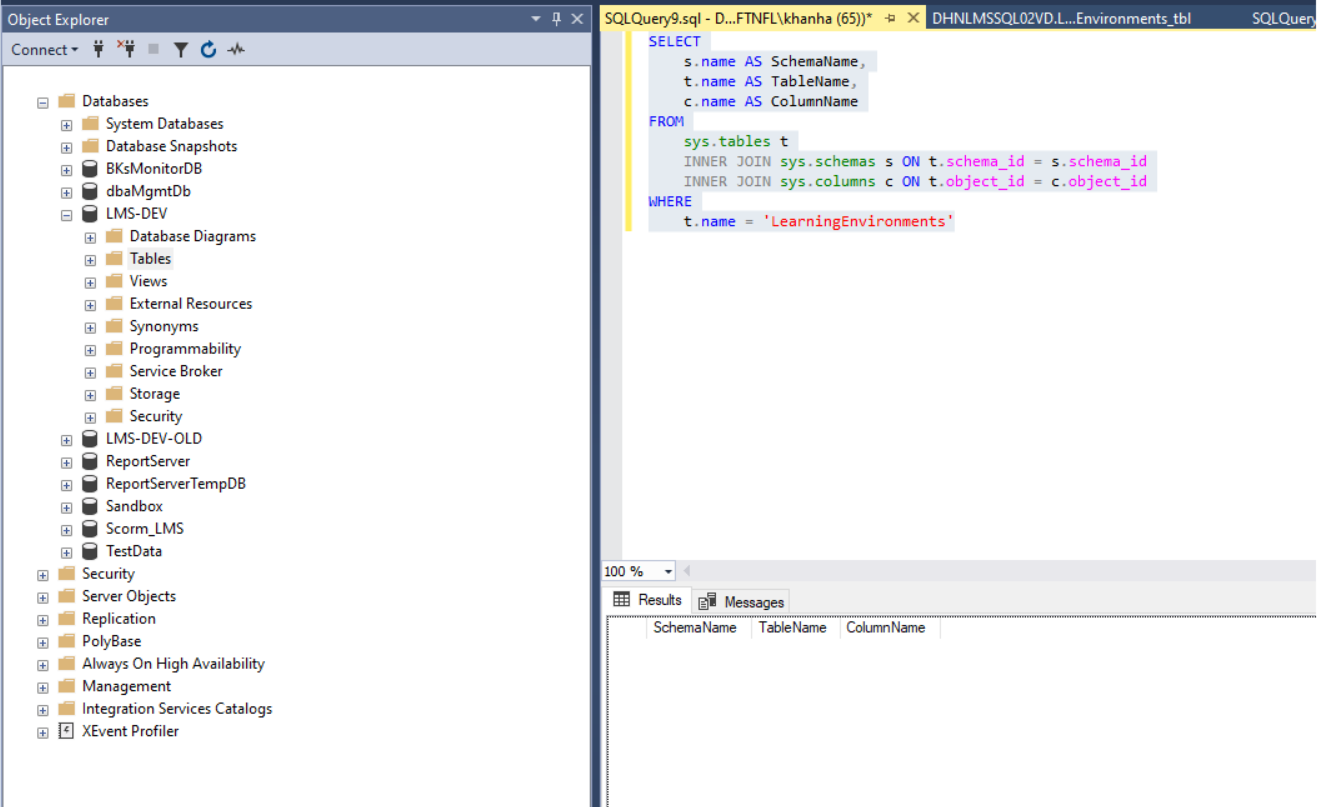The width and height of the screenshot is (1336, 807).
Task: Click the SchemaName column header in results
Action: tap(696, 628)
